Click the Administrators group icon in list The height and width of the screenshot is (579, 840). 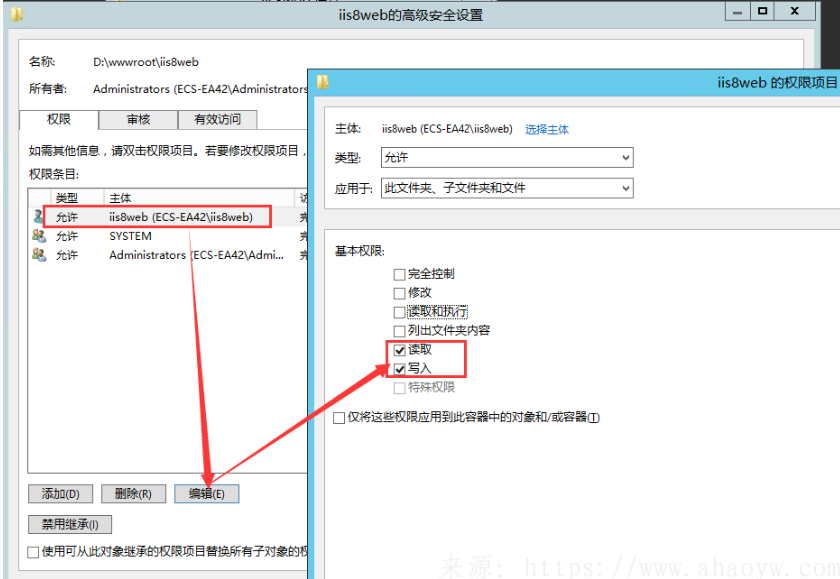tap(38, 255)
